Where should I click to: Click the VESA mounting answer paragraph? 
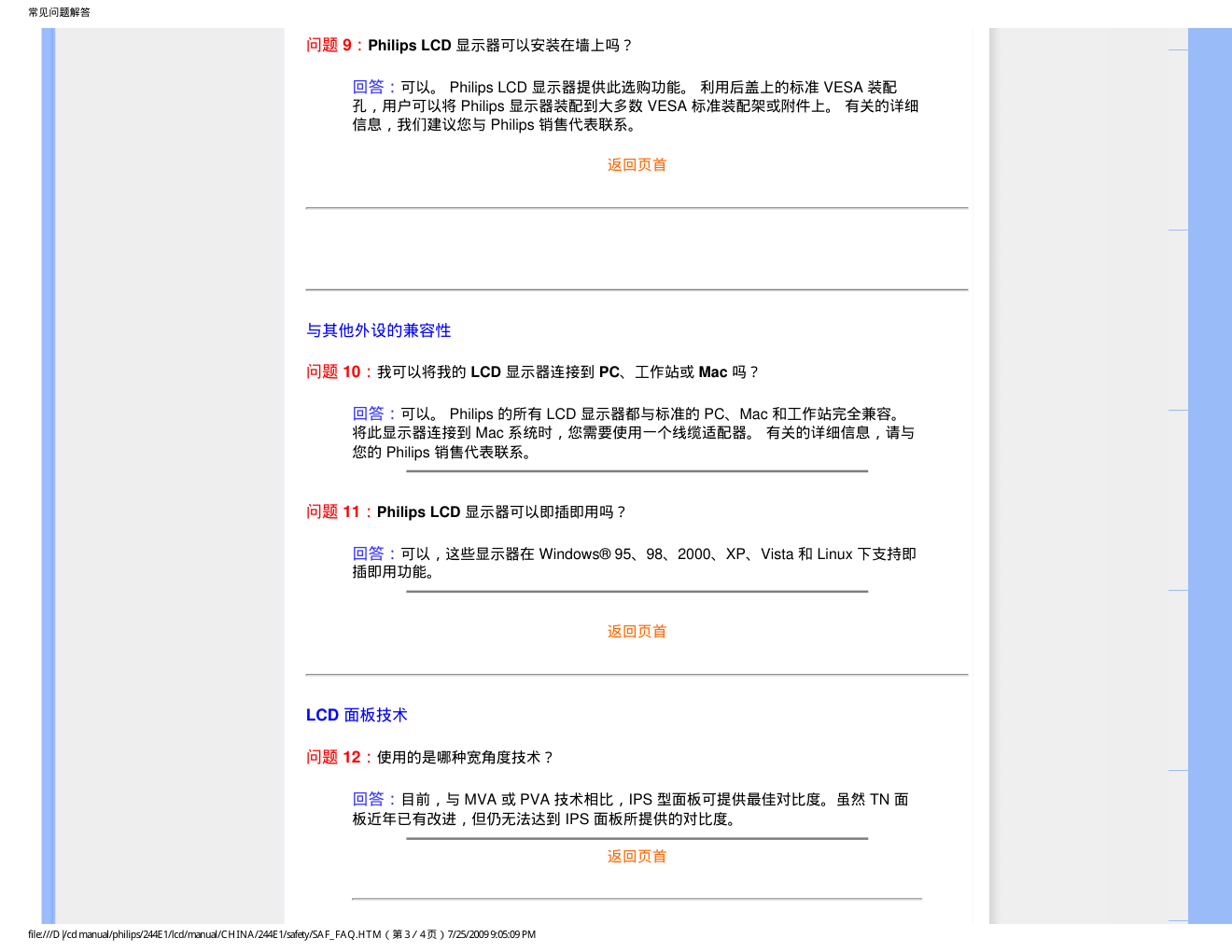pyautogui.click(x=636, y=106)
